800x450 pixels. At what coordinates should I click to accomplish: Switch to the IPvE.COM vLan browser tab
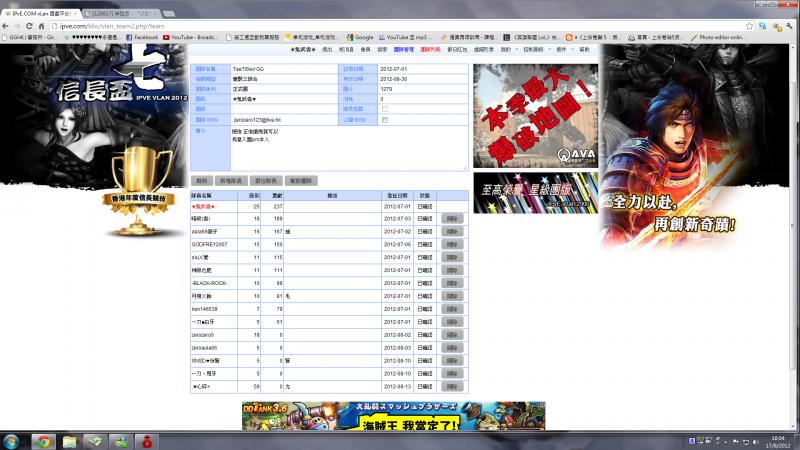pos(41,13)
